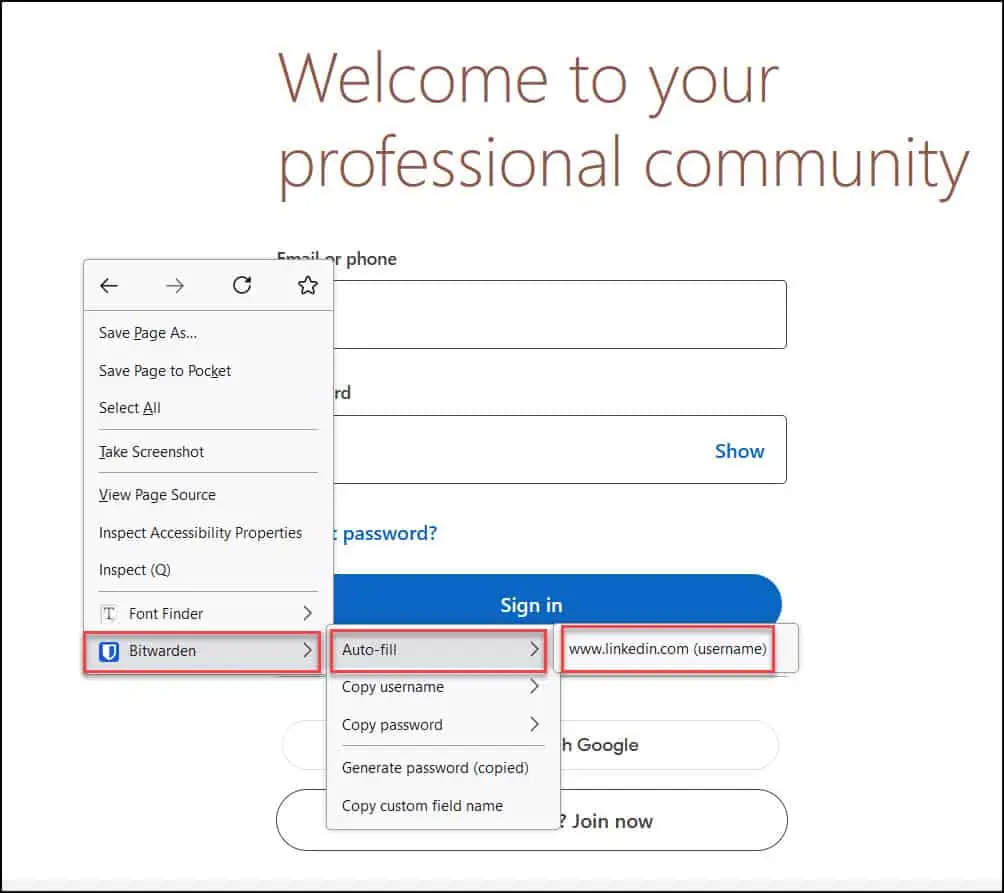Image resolution: width=1004 pixels, height=893 pixels.
Task: Click the Font Finder T icon
Action: [109, 614]
